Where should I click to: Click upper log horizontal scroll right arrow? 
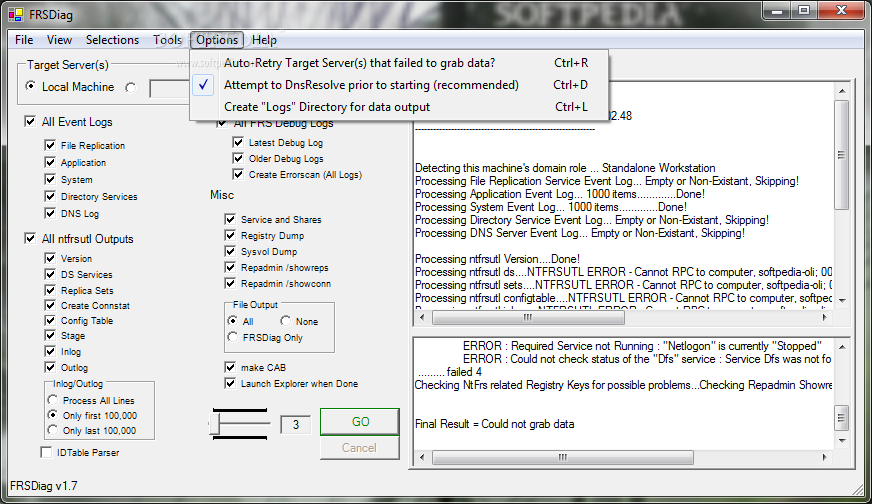pos(824,317)
